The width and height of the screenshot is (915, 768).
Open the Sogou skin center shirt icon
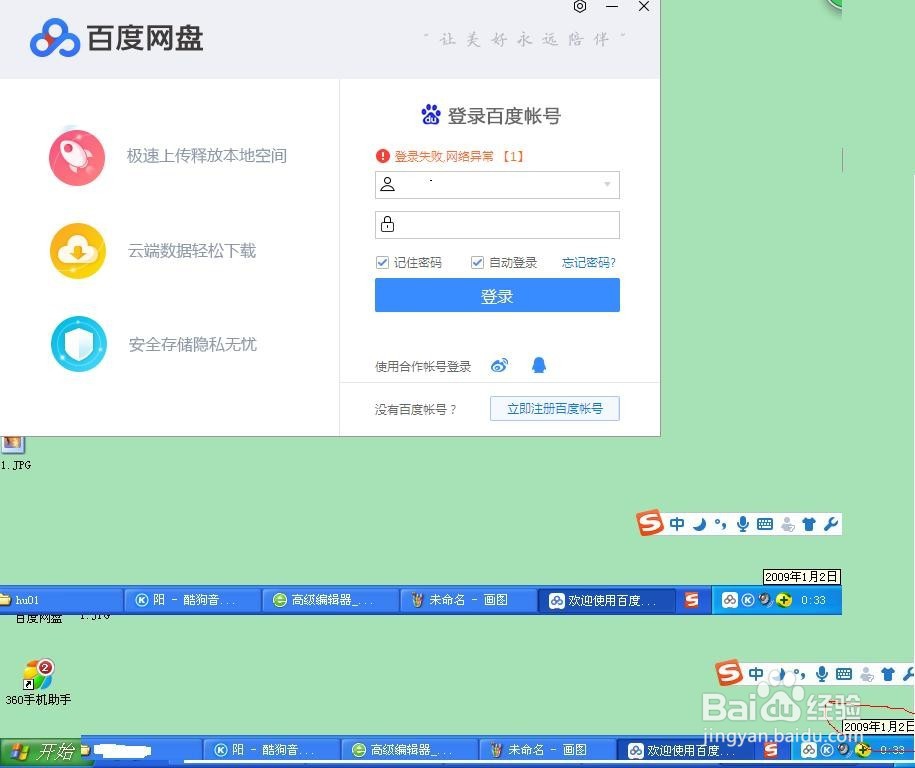(x=809, y=523)
